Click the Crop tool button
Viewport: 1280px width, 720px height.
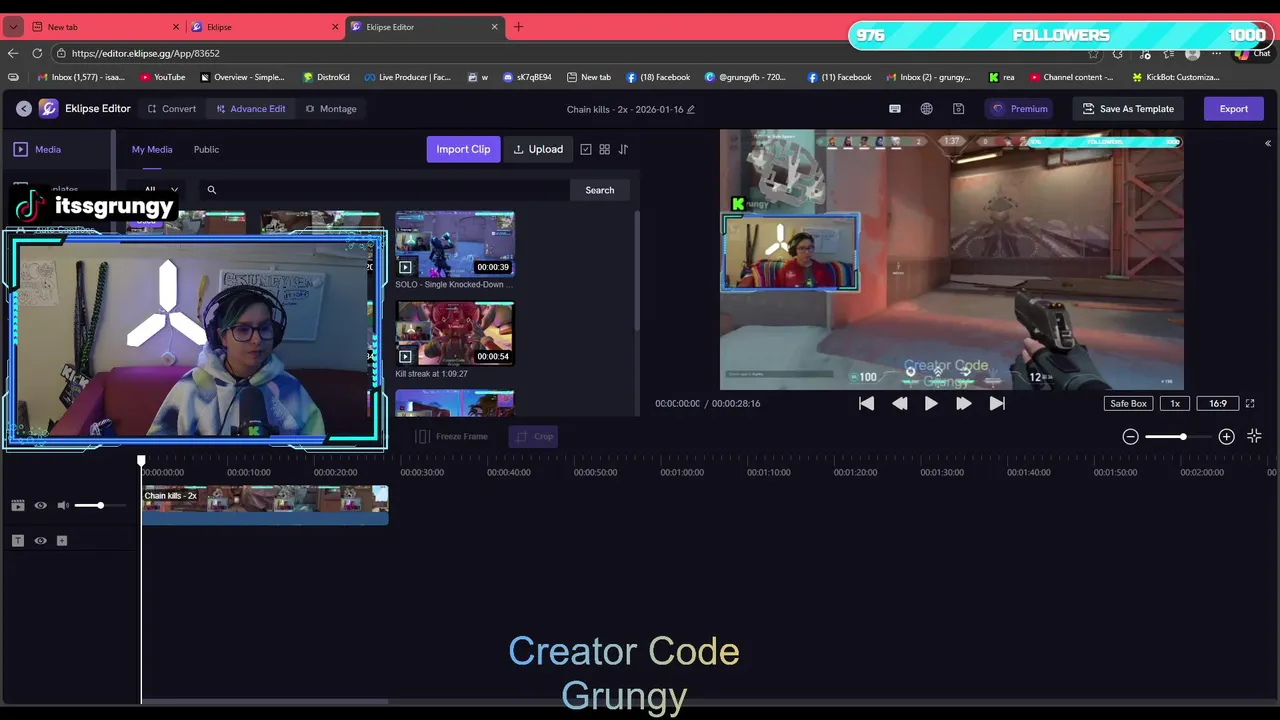(533, 436)
